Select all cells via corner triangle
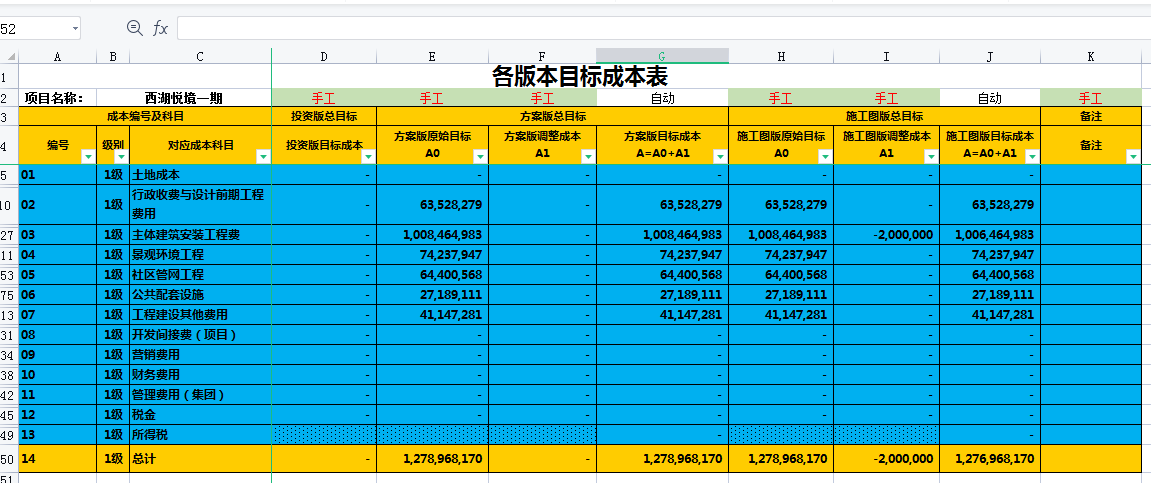This screenshot has width=1151, height=483. (x=10, y=57)
